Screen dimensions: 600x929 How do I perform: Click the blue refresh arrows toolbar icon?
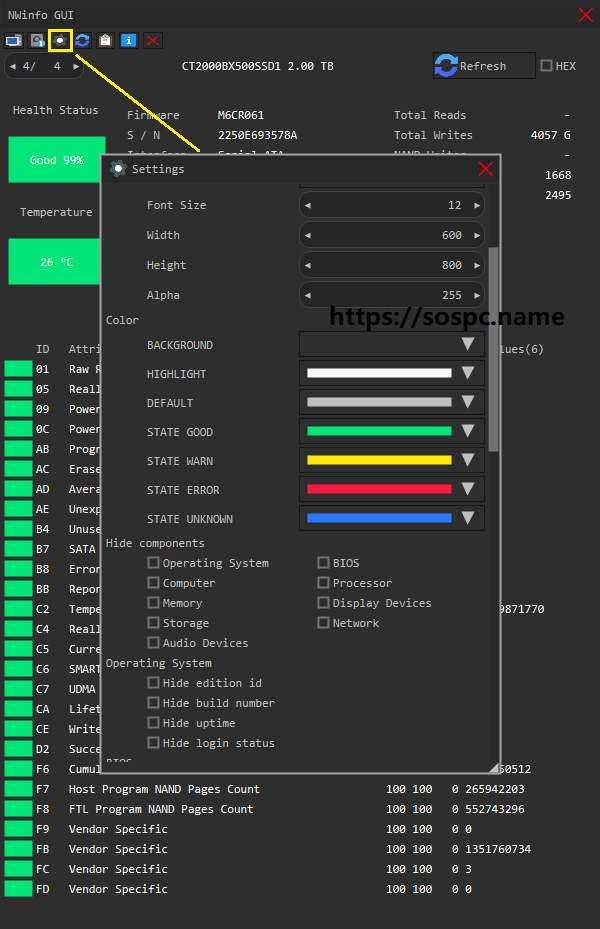[83, 40]
